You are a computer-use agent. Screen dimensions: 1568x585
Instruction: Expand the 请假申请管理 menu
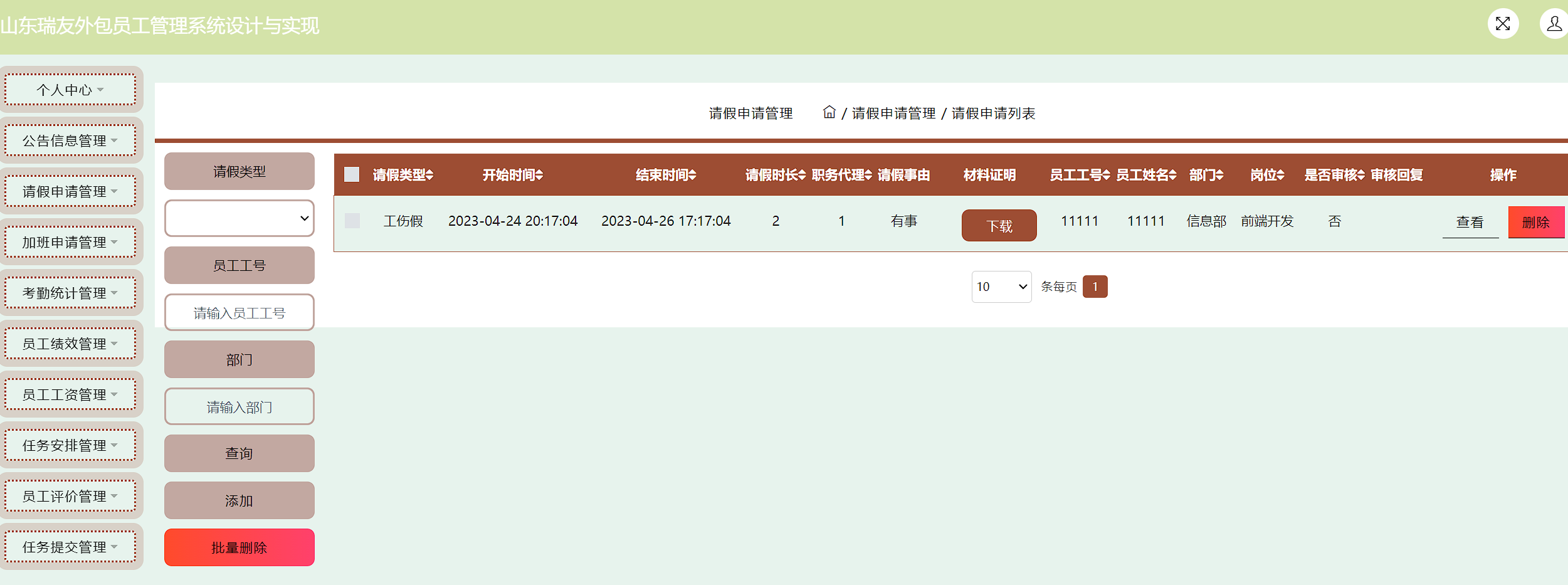[x=70, y=191]
